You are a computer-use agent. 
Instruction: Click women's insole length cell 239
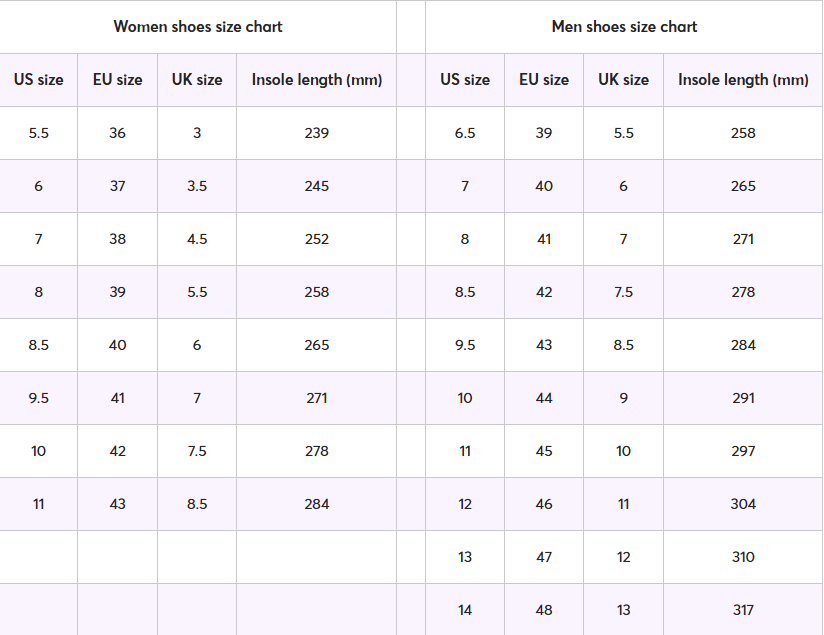(x=317, y=133)
